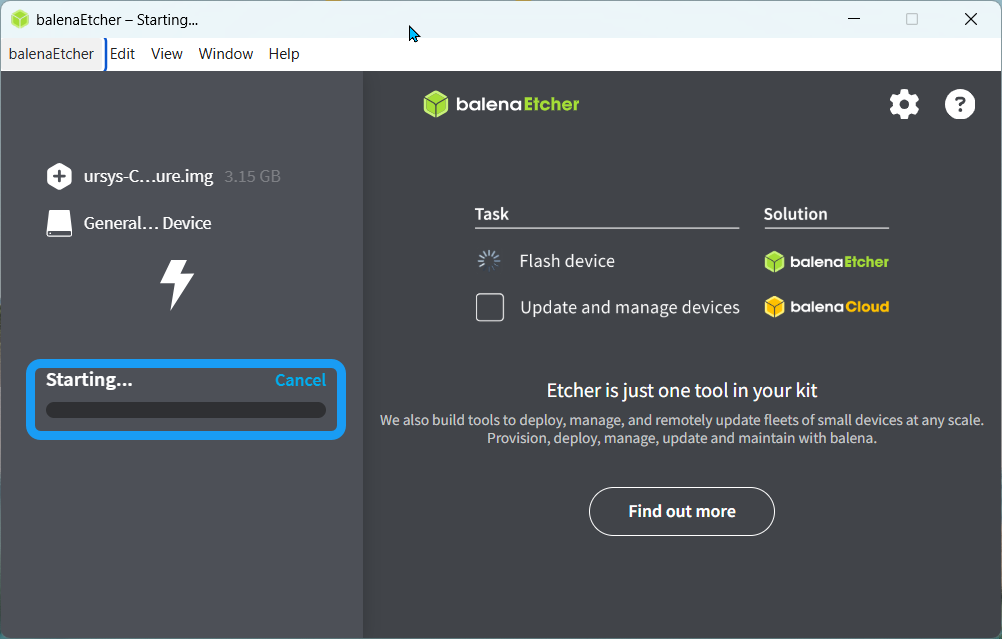Click the flashing progress bar

[186, 410]
